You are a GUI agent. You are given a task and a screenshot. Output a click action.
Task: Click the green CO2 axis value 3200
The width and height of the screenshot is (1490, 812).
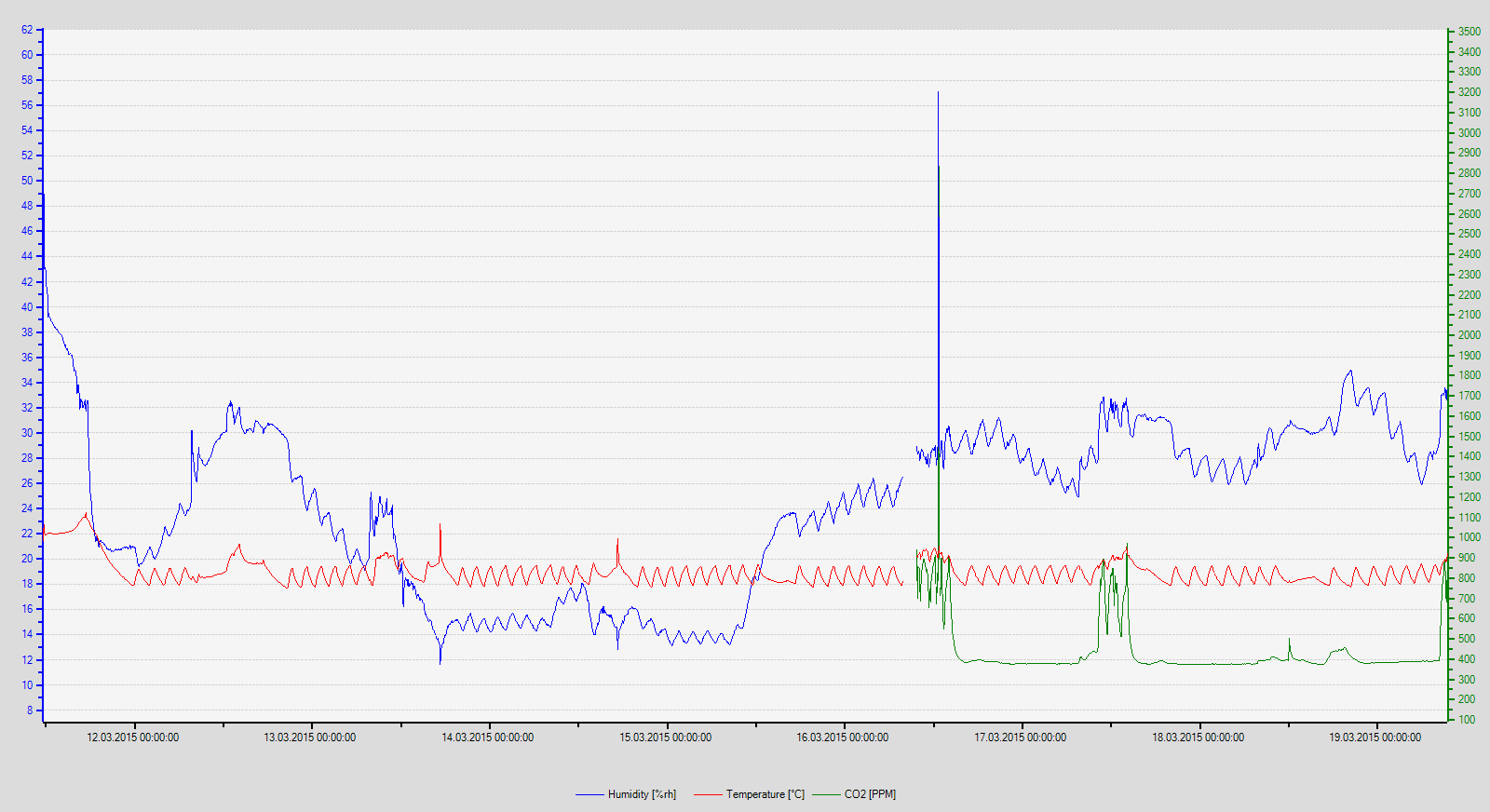(1470, 92)
